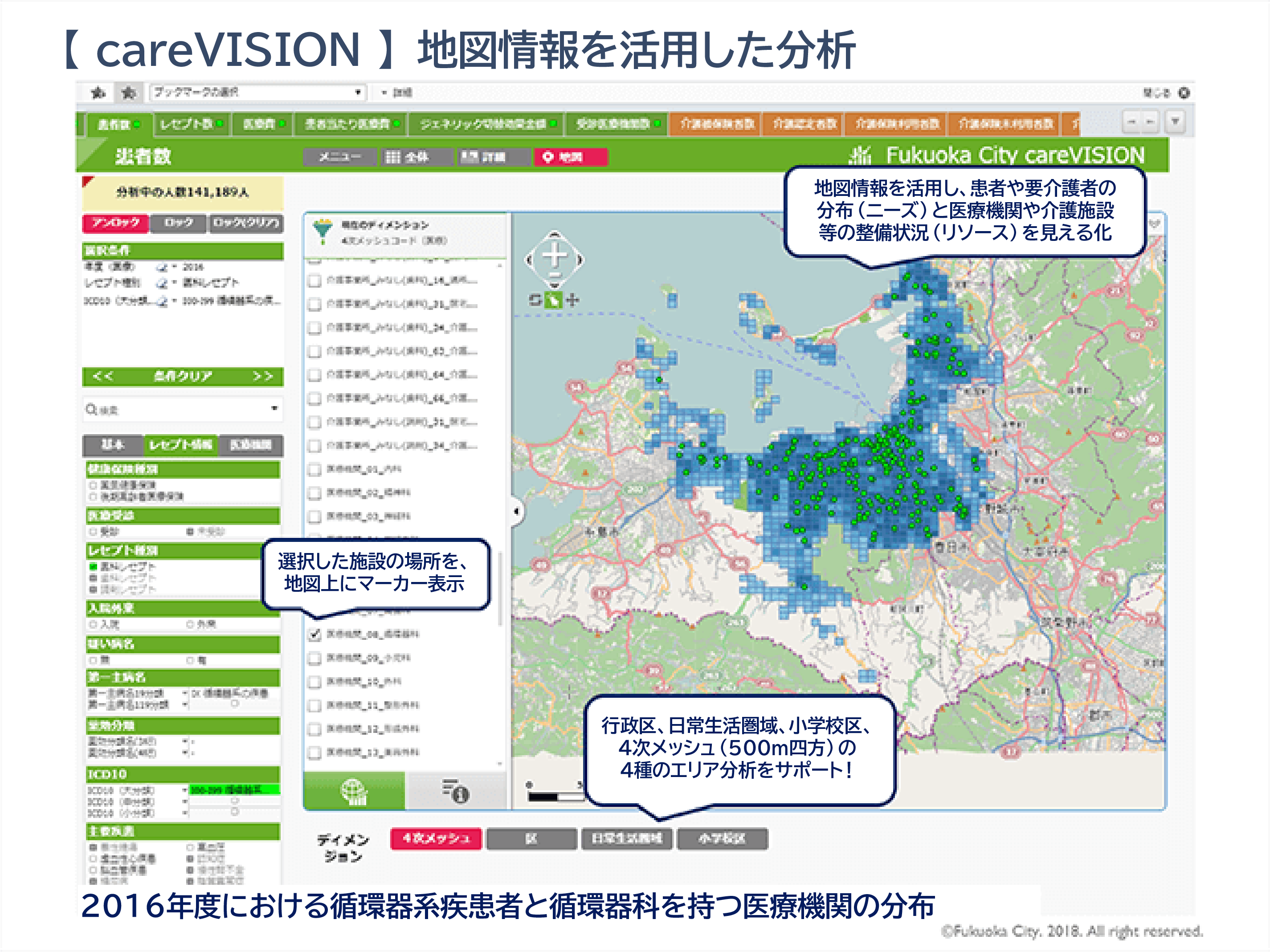Check the 医療機関_11 checkbox

pyautogui.click(x=314, y=705)
